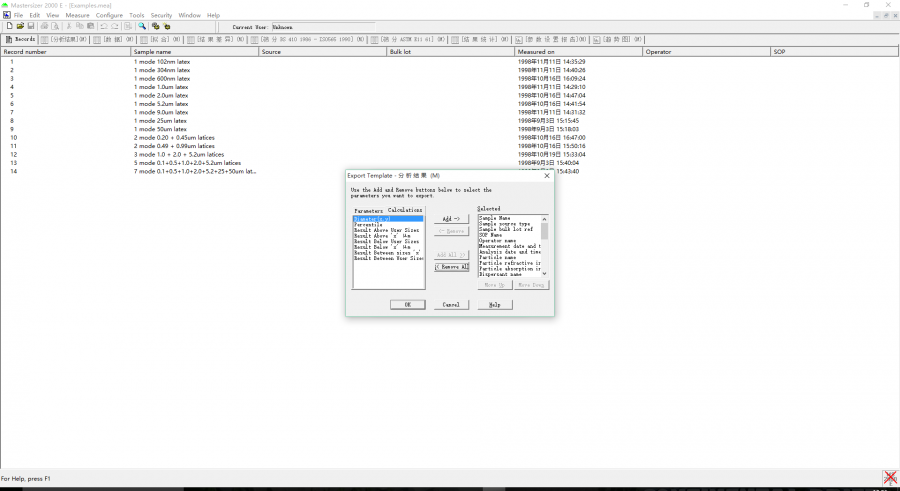900x491 pixels.
Task: Open the Help menu
Action: coord(214,16)
